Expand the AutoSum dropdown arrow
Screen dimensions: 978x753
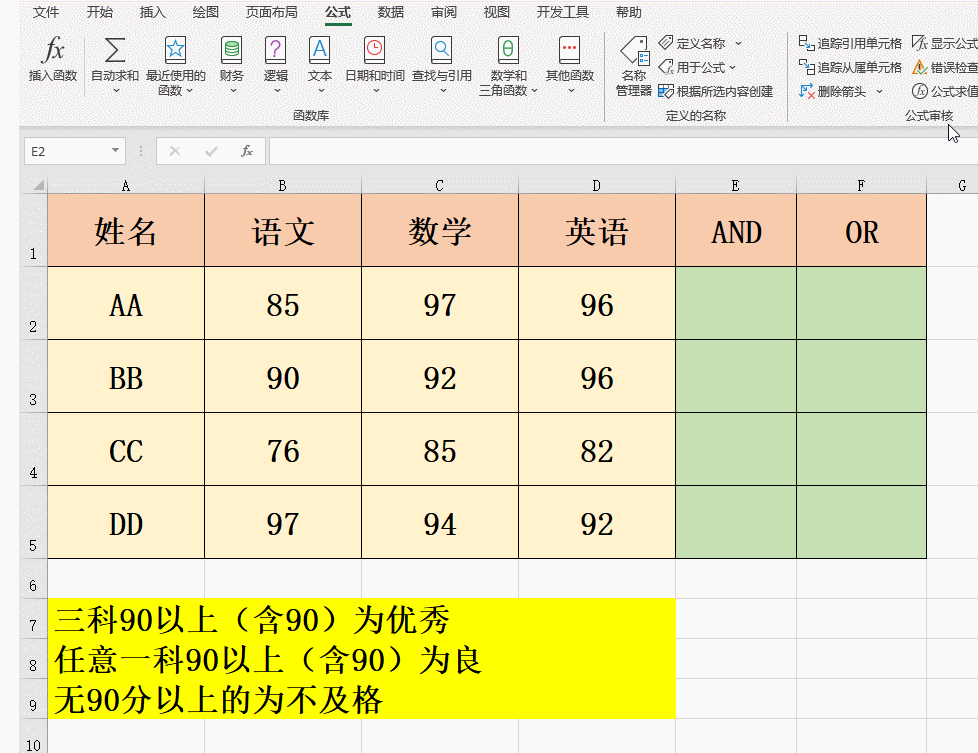115,91
